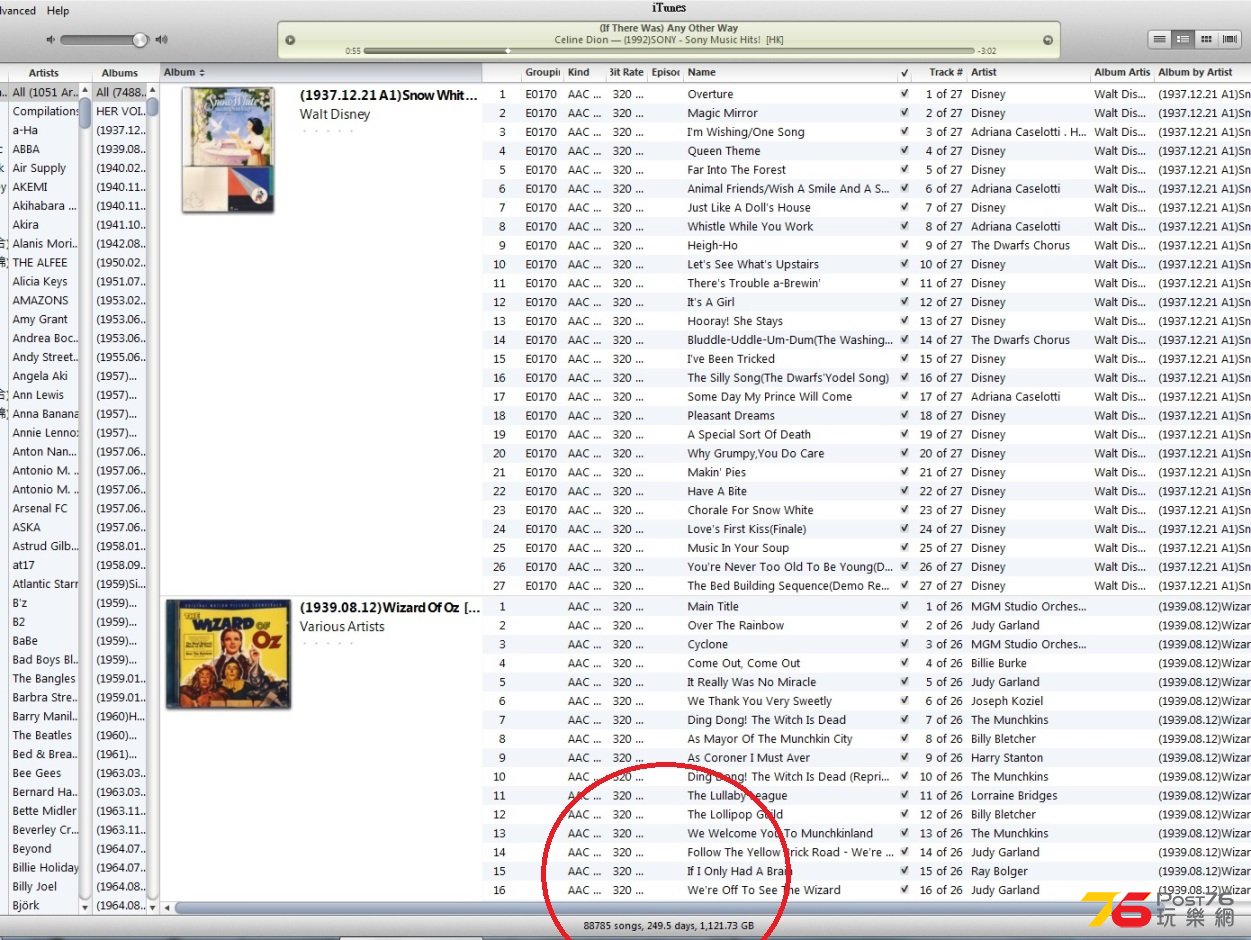Select Billy Joel in the Artists list
This screenshot has height=940, width=1251.
pyautogui.click(x=36, y=886)
